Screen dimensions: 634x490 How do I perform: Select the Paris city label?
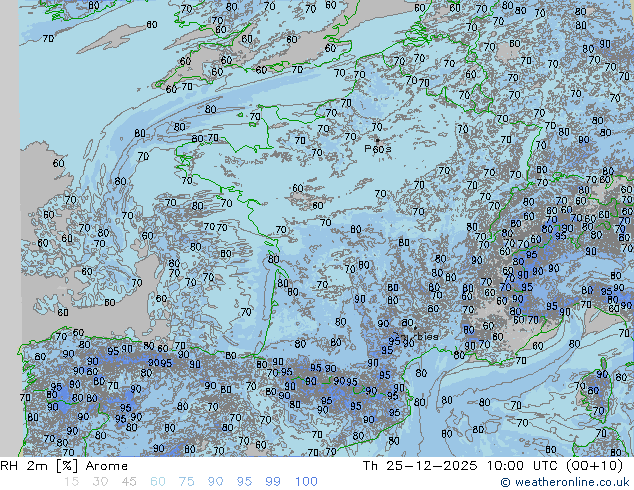pos(378,149)
